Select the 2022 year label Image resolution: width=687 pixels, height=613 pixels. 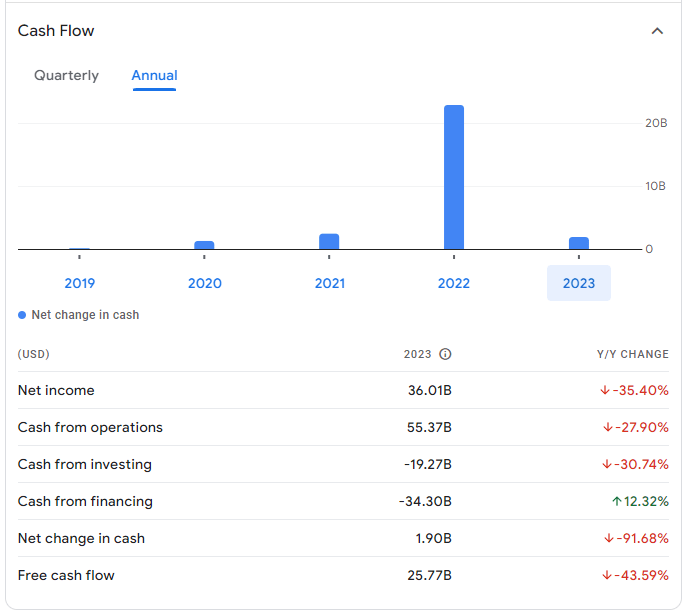453,283
